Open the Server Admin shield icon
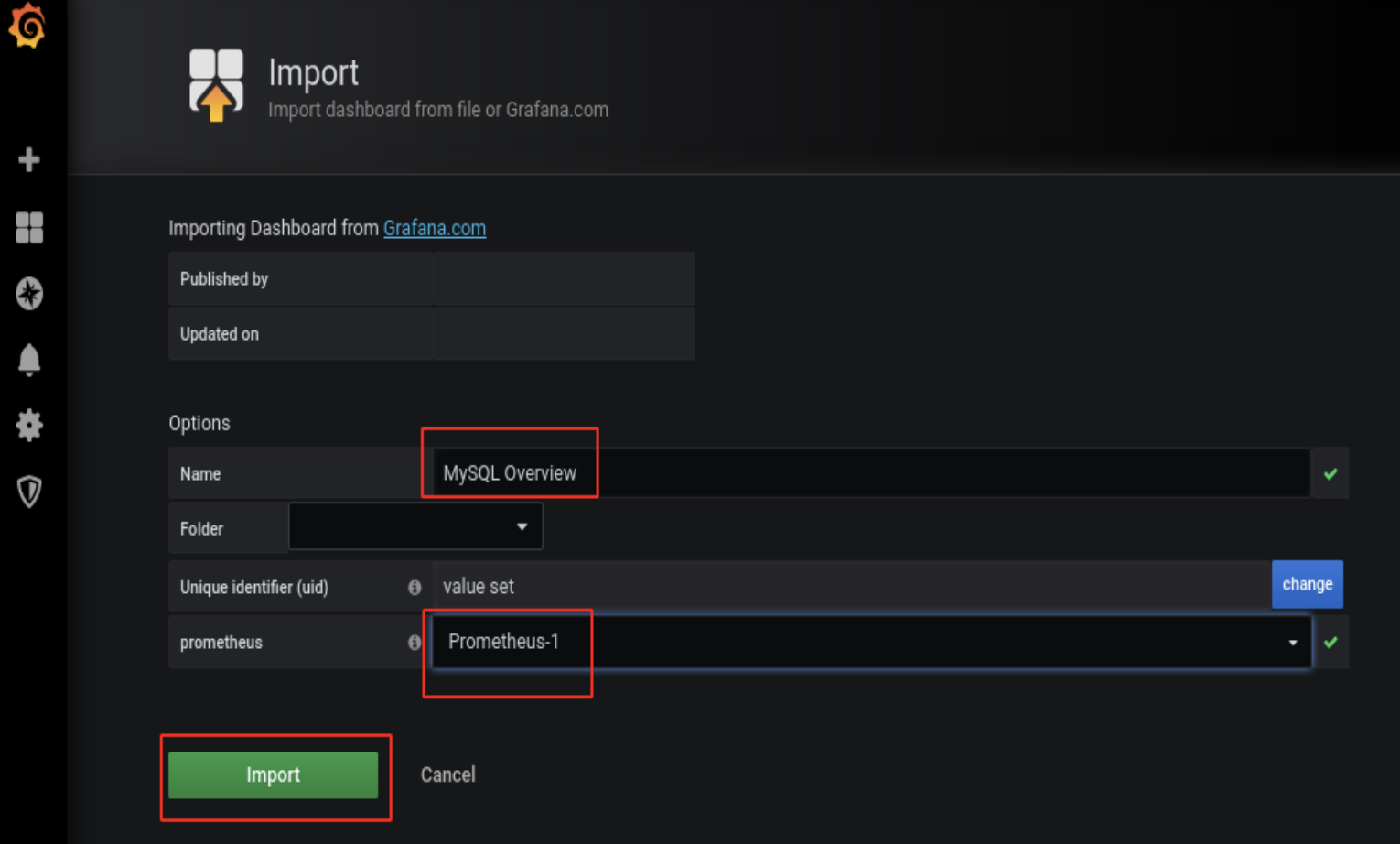1400x844 pixels. pos(29,492)
